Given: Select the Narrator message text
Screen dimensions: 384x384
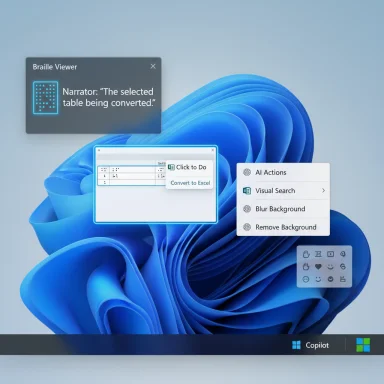Looking at the screenshot, I should point(108,97).
